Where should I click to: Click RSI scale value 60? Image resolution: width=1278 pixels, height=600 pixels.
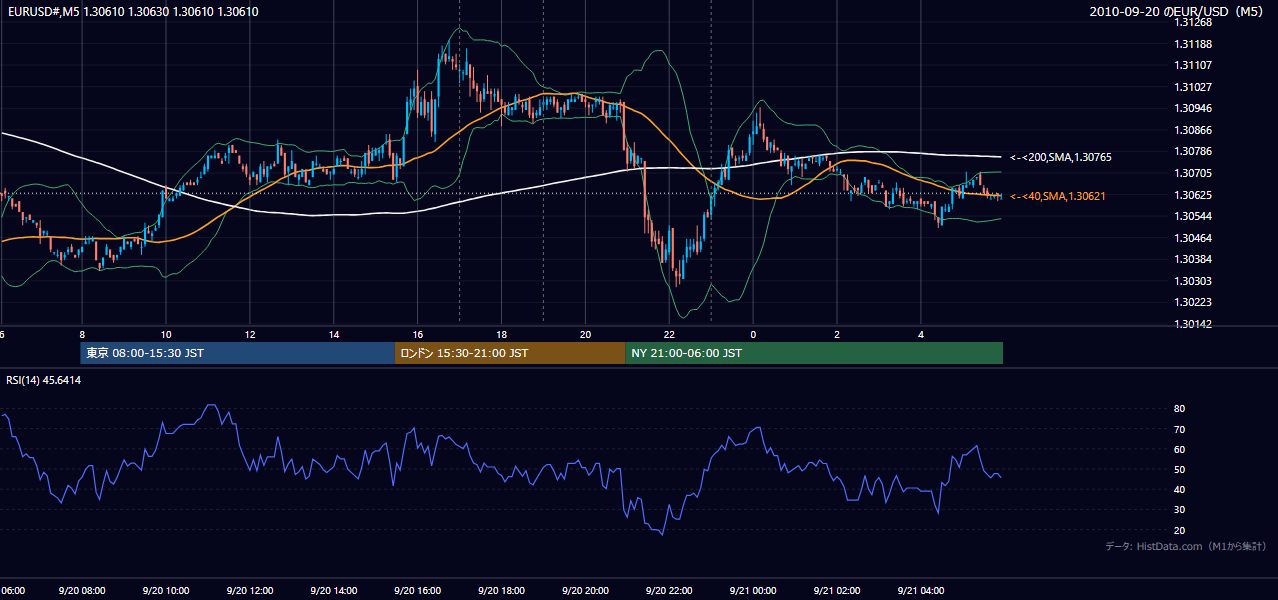click(x=1180, y=449)
